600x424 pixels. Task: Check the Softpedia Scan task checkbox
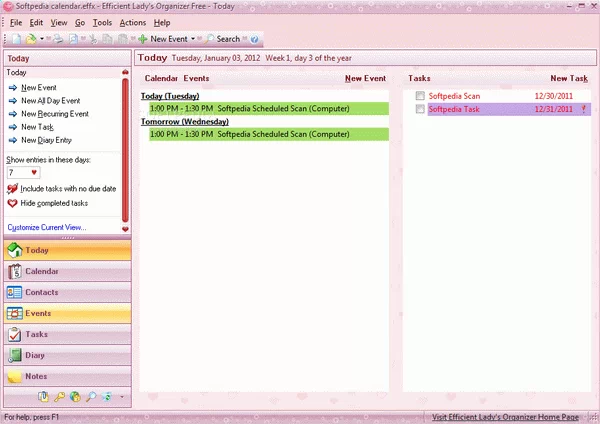click(x=420, y=96)
